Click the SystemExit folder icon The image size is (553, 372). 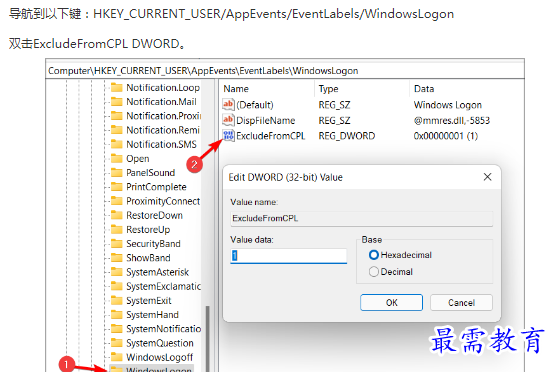116,300
